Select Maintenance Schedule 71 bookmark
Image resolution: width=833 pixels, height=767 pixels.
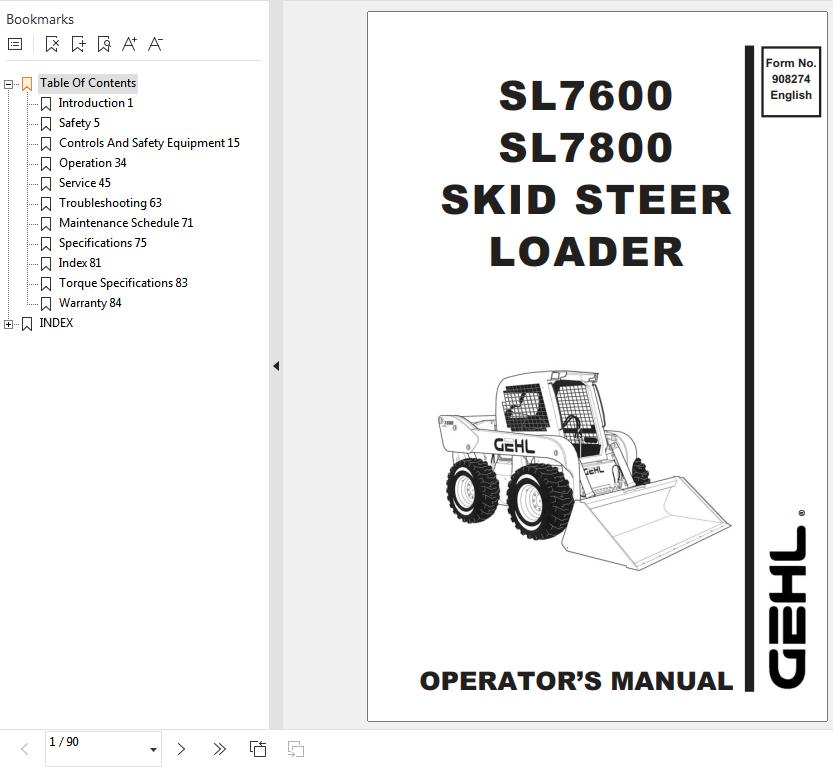[126, 223]
